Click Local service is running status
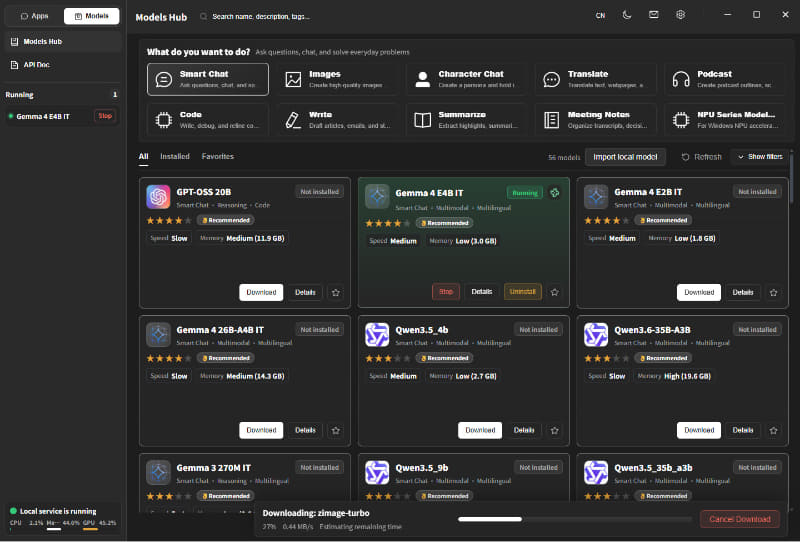This screenshot has width=800, height=542. click(x=58, y=511)
